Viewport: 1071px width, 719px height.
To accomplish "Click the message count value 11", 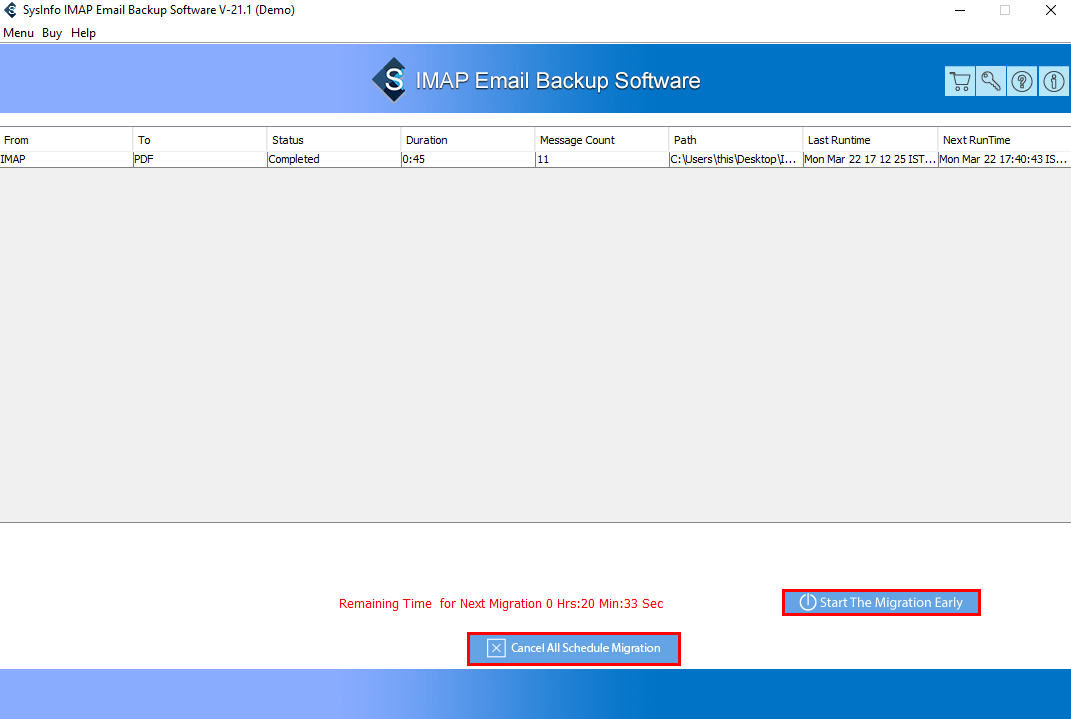I will 602,159.
